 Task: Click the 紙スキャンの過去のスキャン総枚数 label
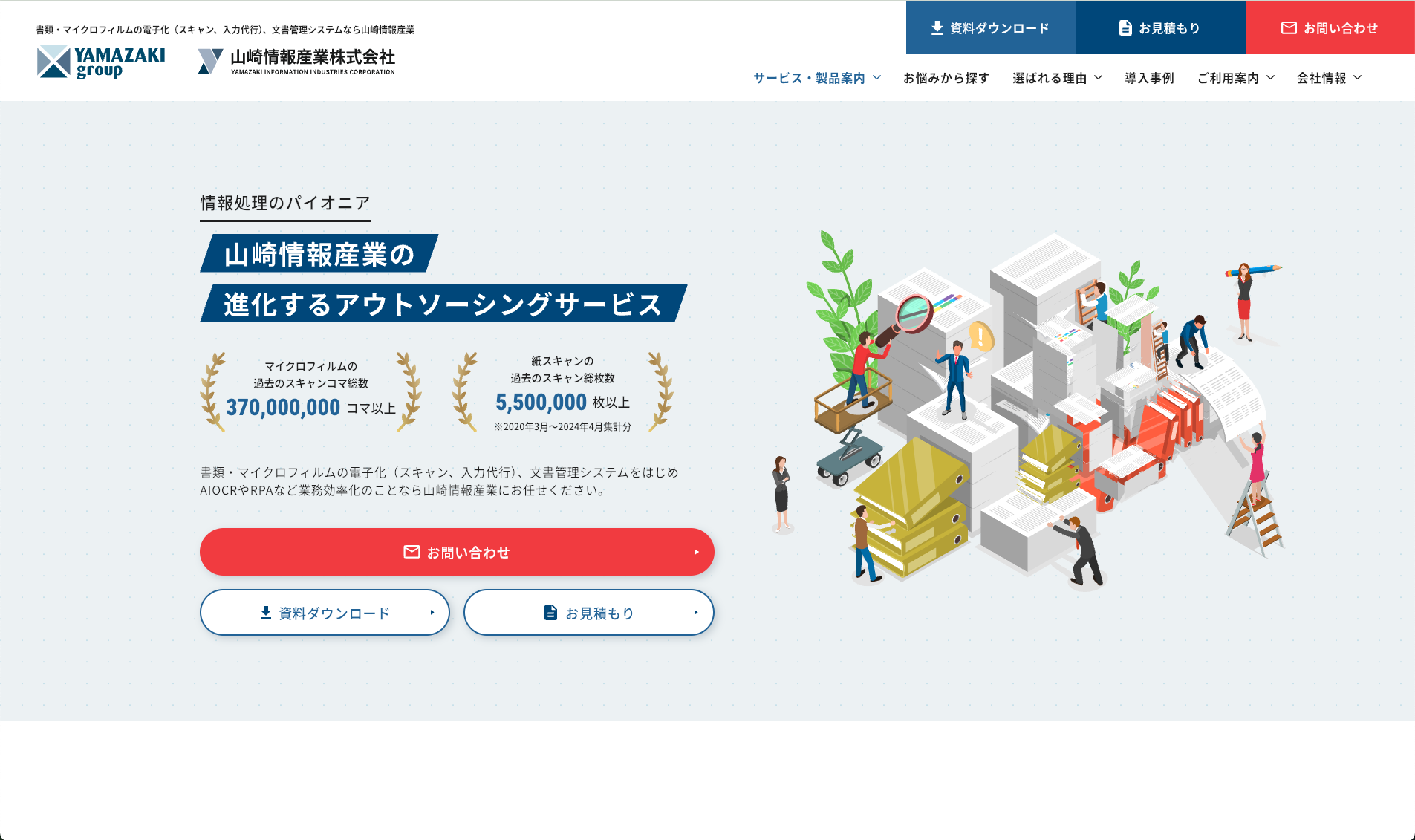pyautogui.click(x=562, y=370)
